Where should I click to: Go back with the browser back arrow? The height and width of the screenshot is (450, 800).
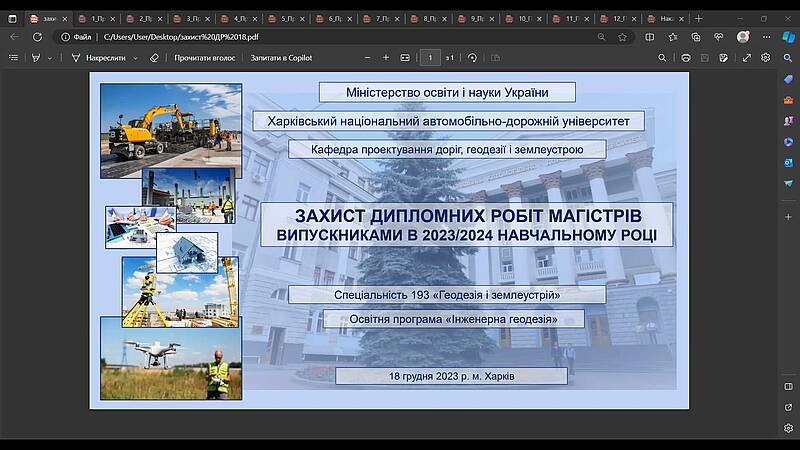(x=14, y=37)
